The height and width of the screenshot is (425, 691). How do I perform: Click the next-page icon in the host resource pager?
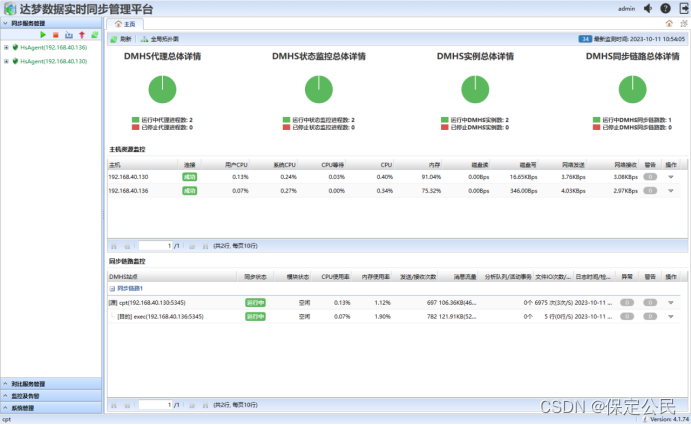coord(192,246)
